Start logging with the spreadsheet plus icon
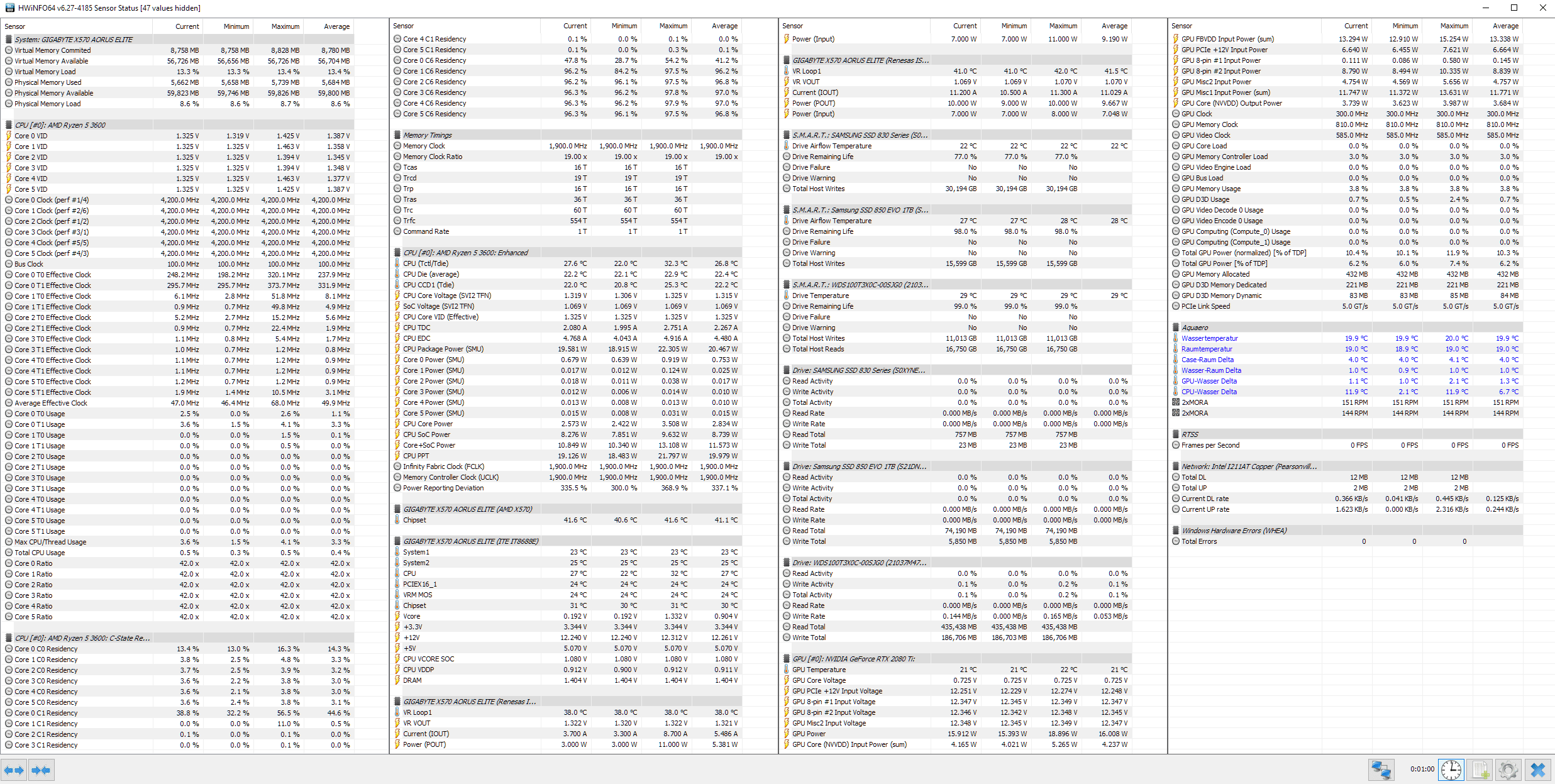 point(1480,770)
